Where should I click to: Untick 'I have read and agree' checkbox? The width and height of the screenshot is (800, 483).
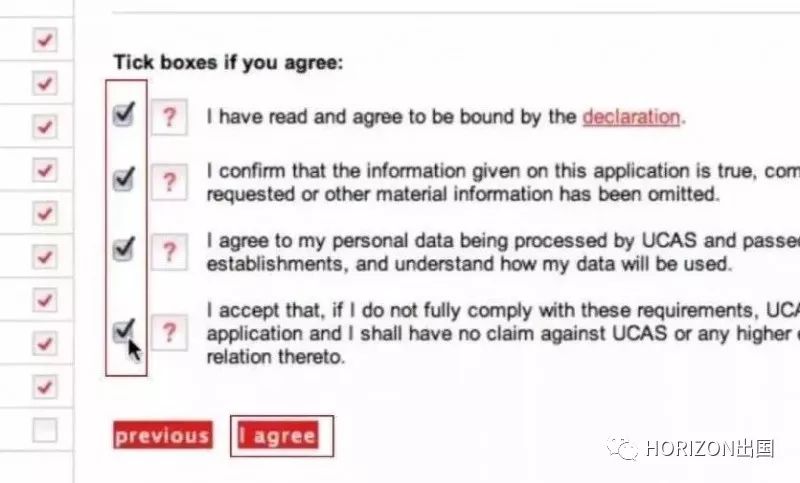(124, 113)
